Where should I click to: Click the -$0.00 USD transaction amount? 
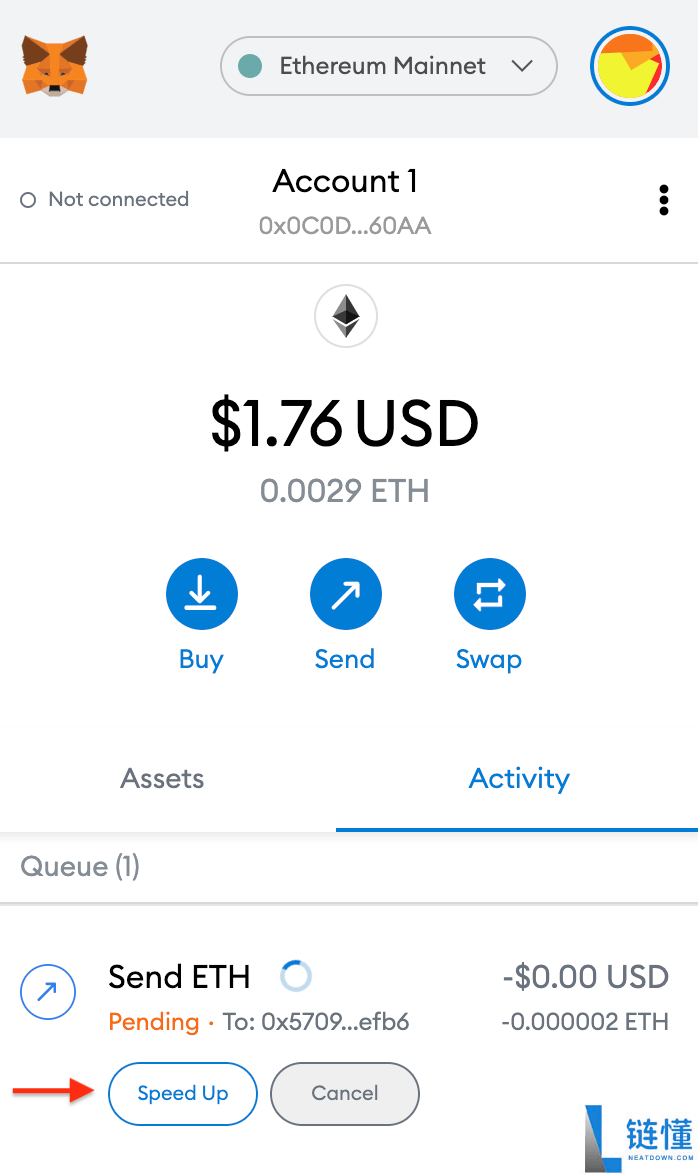[585, 976]
